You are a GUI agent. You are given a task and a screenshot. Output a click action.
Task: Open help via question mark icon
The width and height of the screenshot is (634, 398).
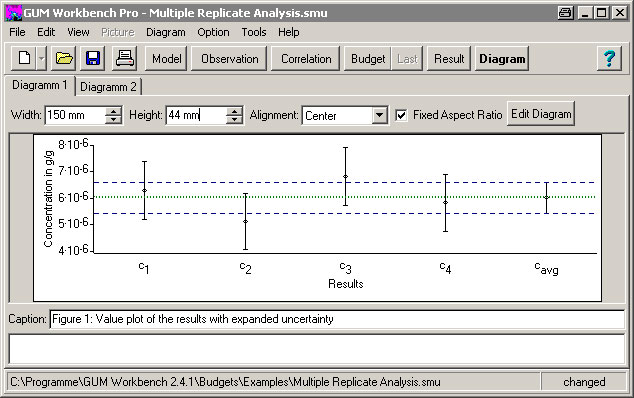(x=609, y=59)
